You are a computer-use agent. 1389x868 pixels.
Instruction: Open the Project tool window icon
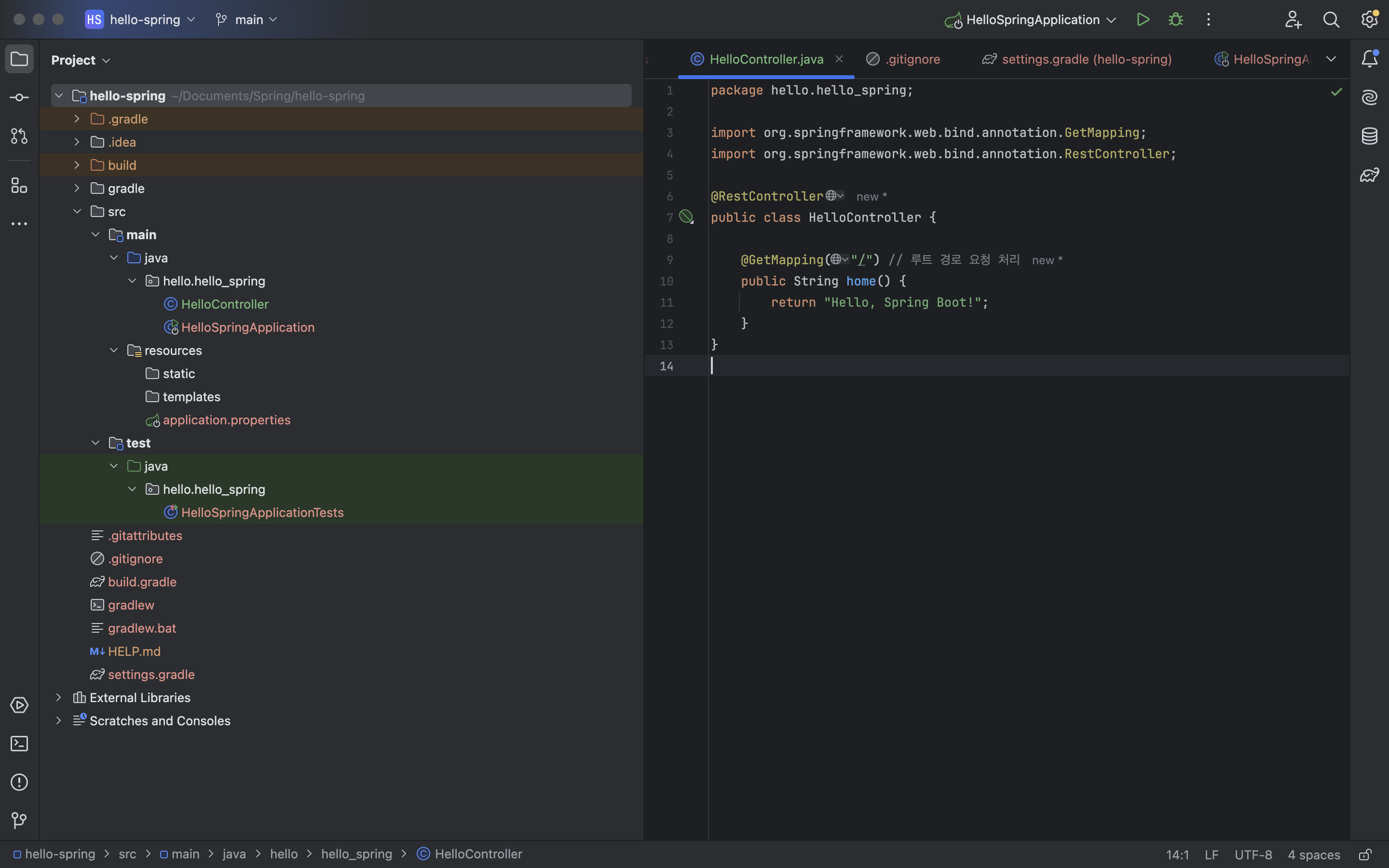(x=19, y=59)
